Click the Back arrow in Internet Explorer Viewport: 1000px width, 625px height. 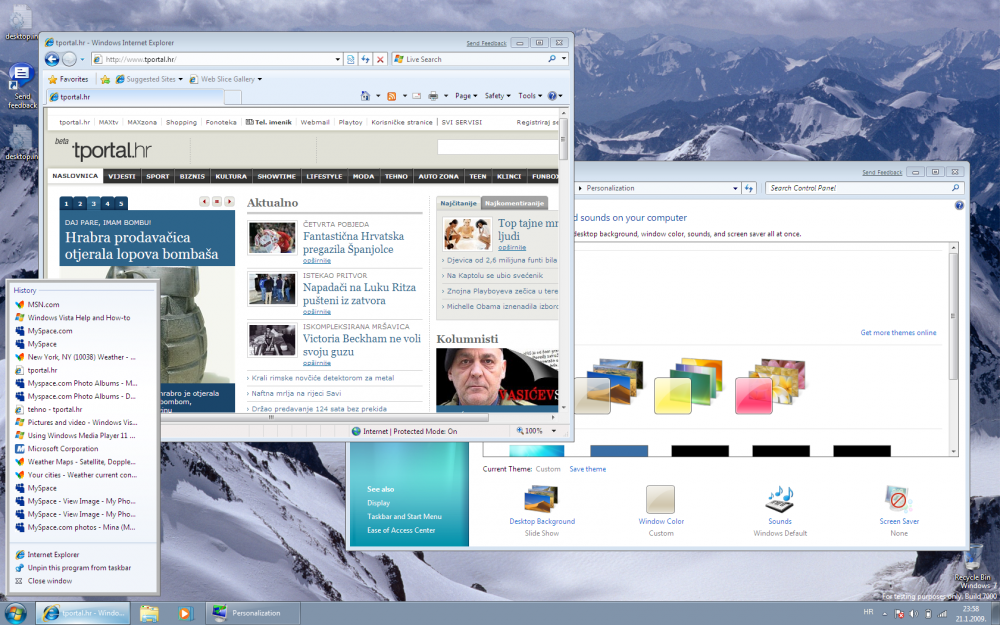[x=52, y=59]
